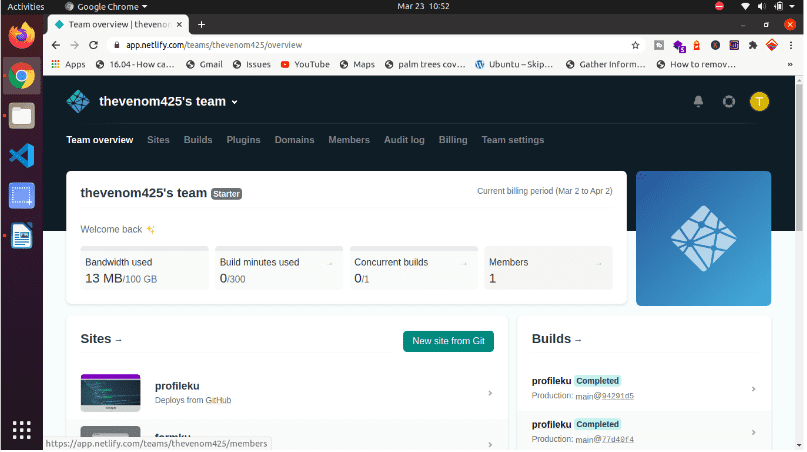Open Firefox from the dock

point(22,35)
